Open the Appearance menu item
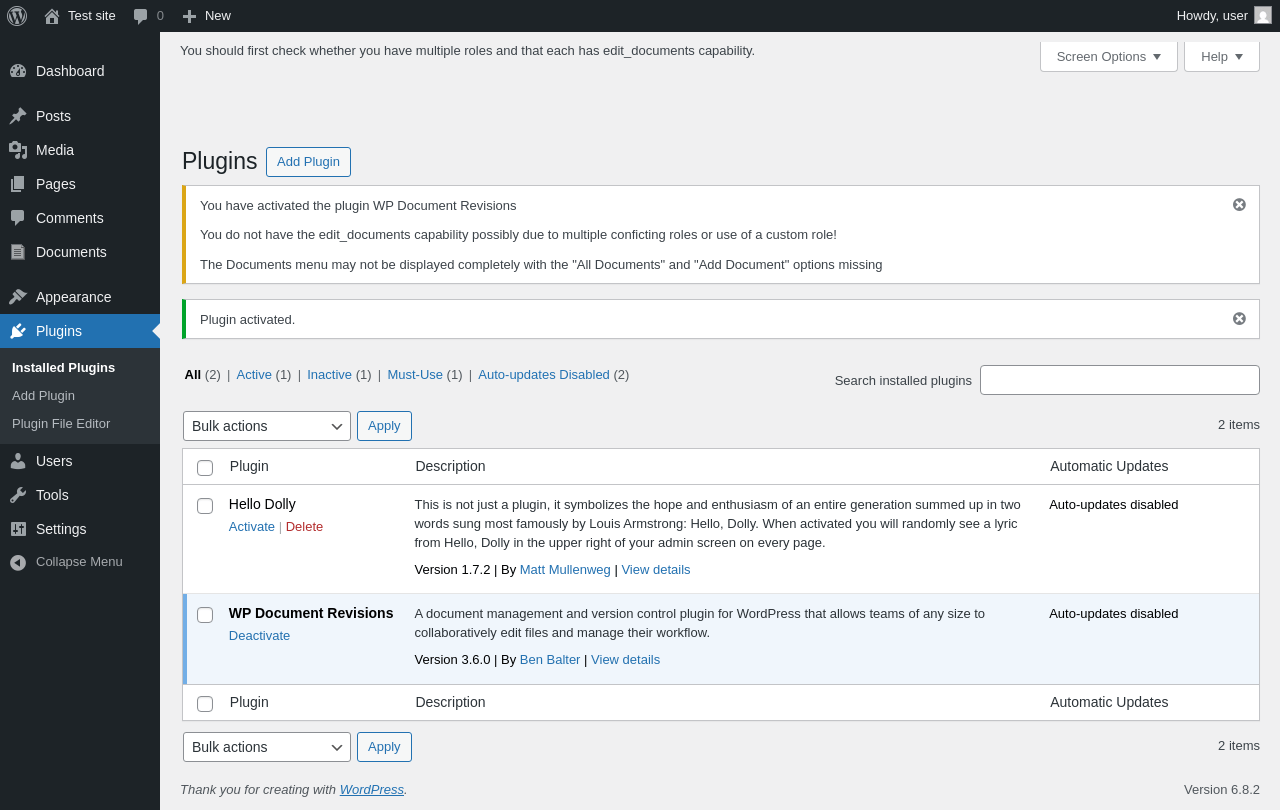Screen dimensions: 1280x810 tap(80, 297)
